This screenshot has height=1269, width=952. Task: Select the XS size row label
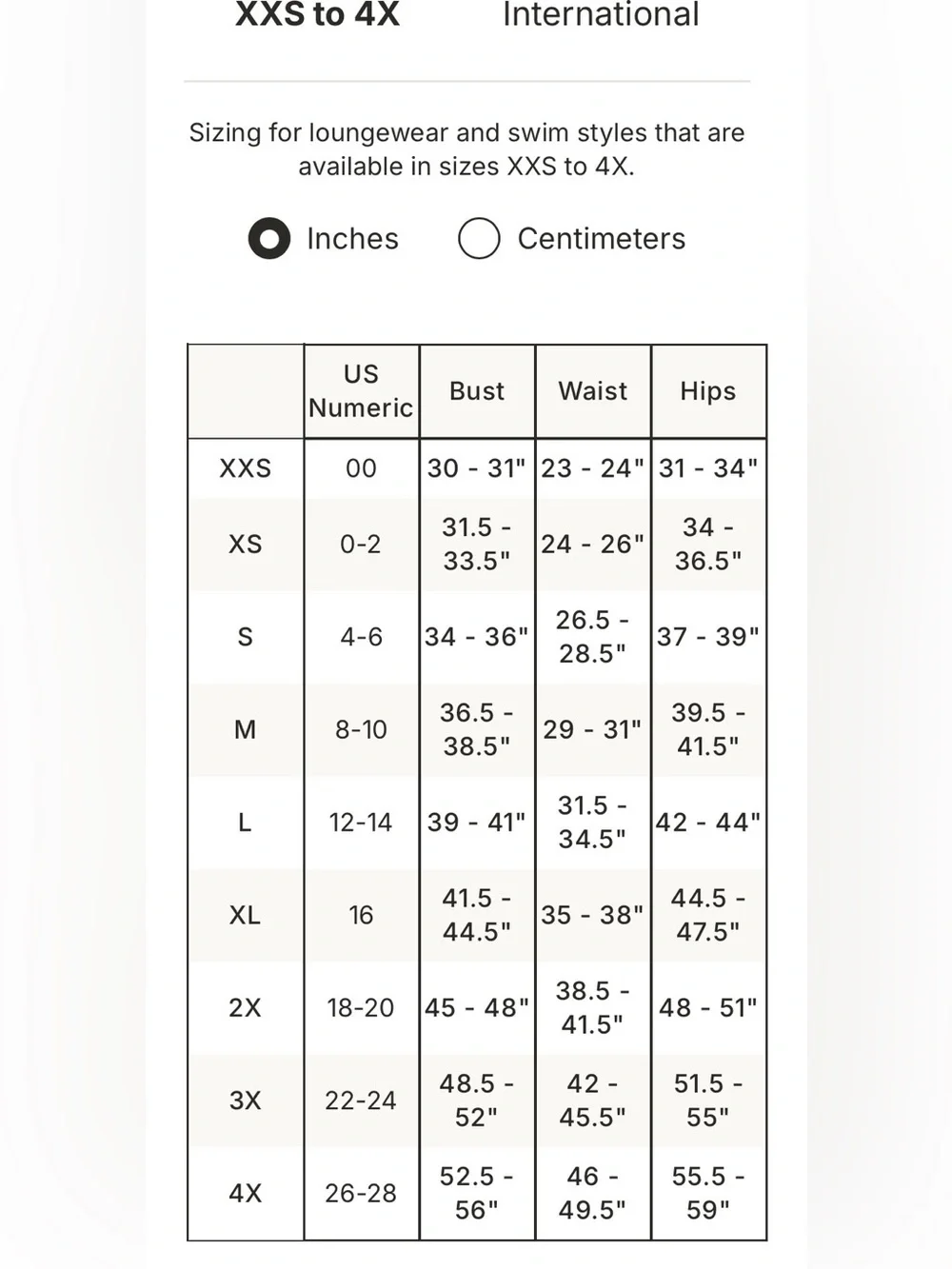(x=246, y=544)
